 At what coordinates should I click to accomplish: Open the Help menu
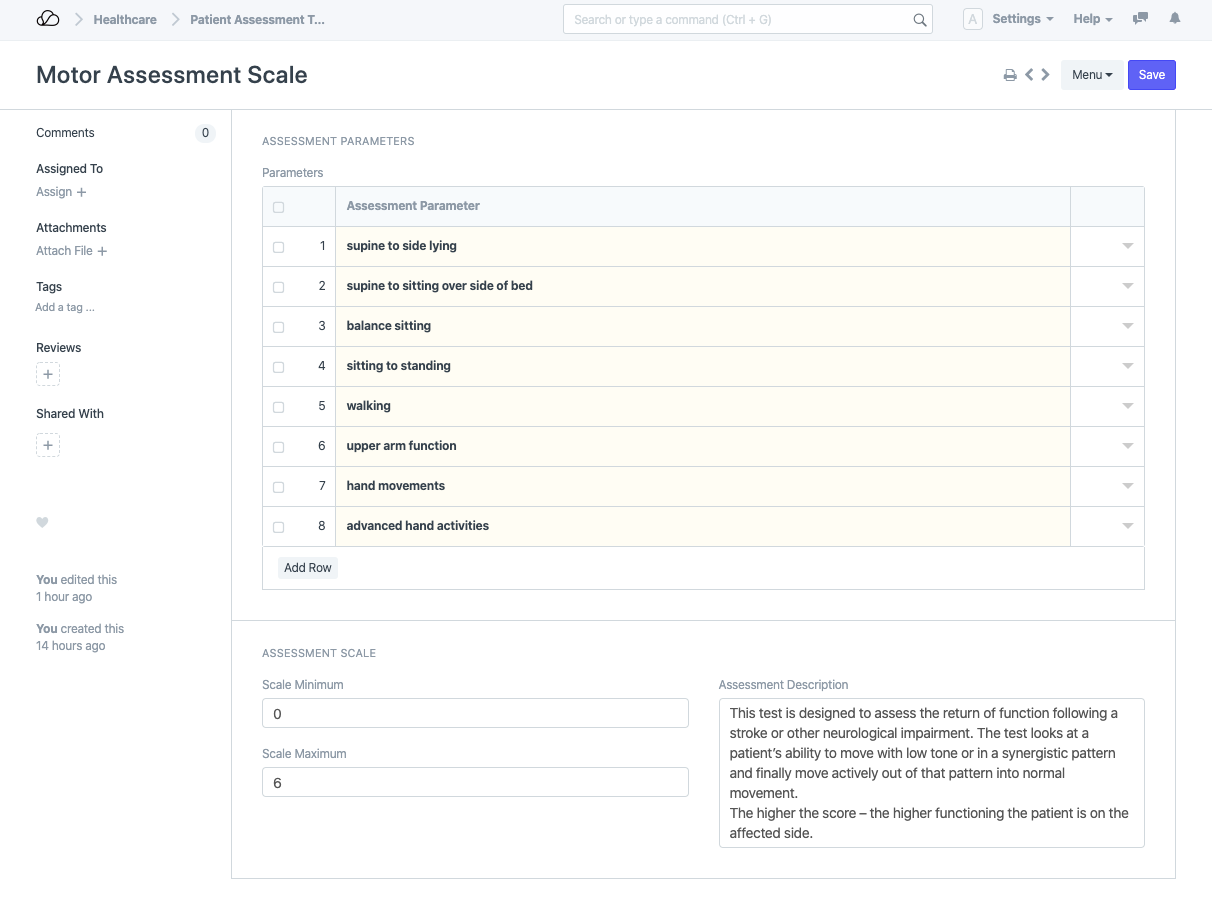1092,19
